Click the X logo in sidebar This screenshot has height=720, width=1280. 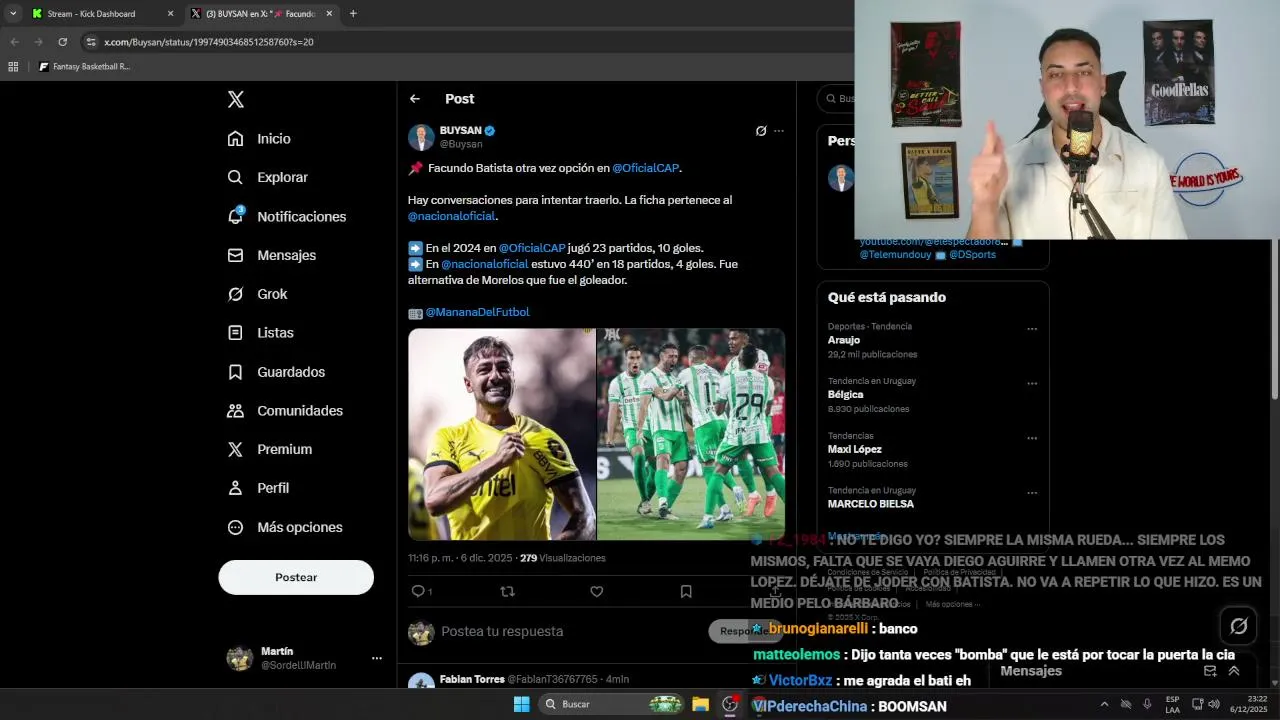[x=235, y=99]
